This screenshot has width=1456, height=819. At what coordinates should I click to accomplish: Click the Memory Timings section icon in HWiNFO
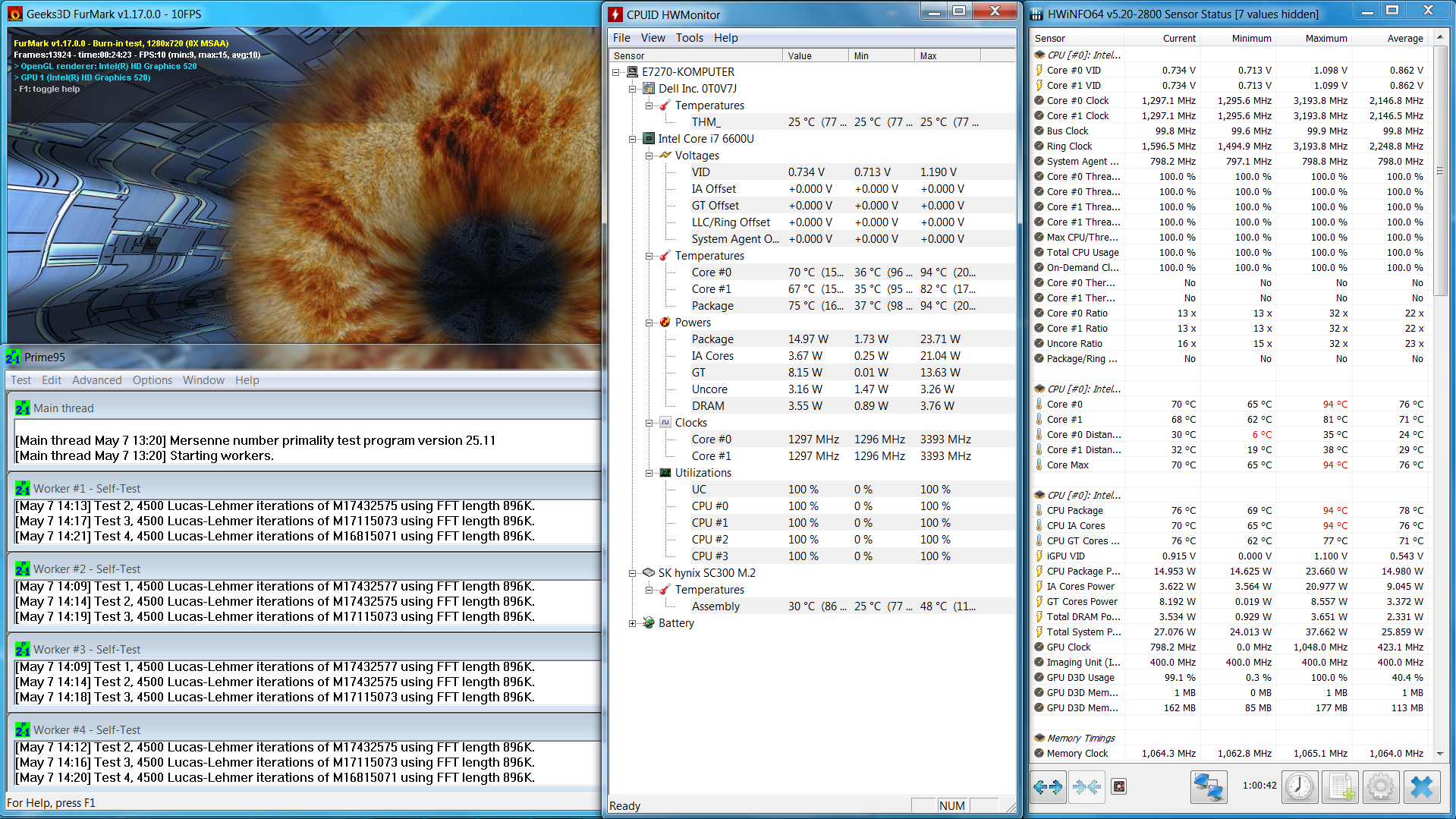click(x=1039, y=738)
